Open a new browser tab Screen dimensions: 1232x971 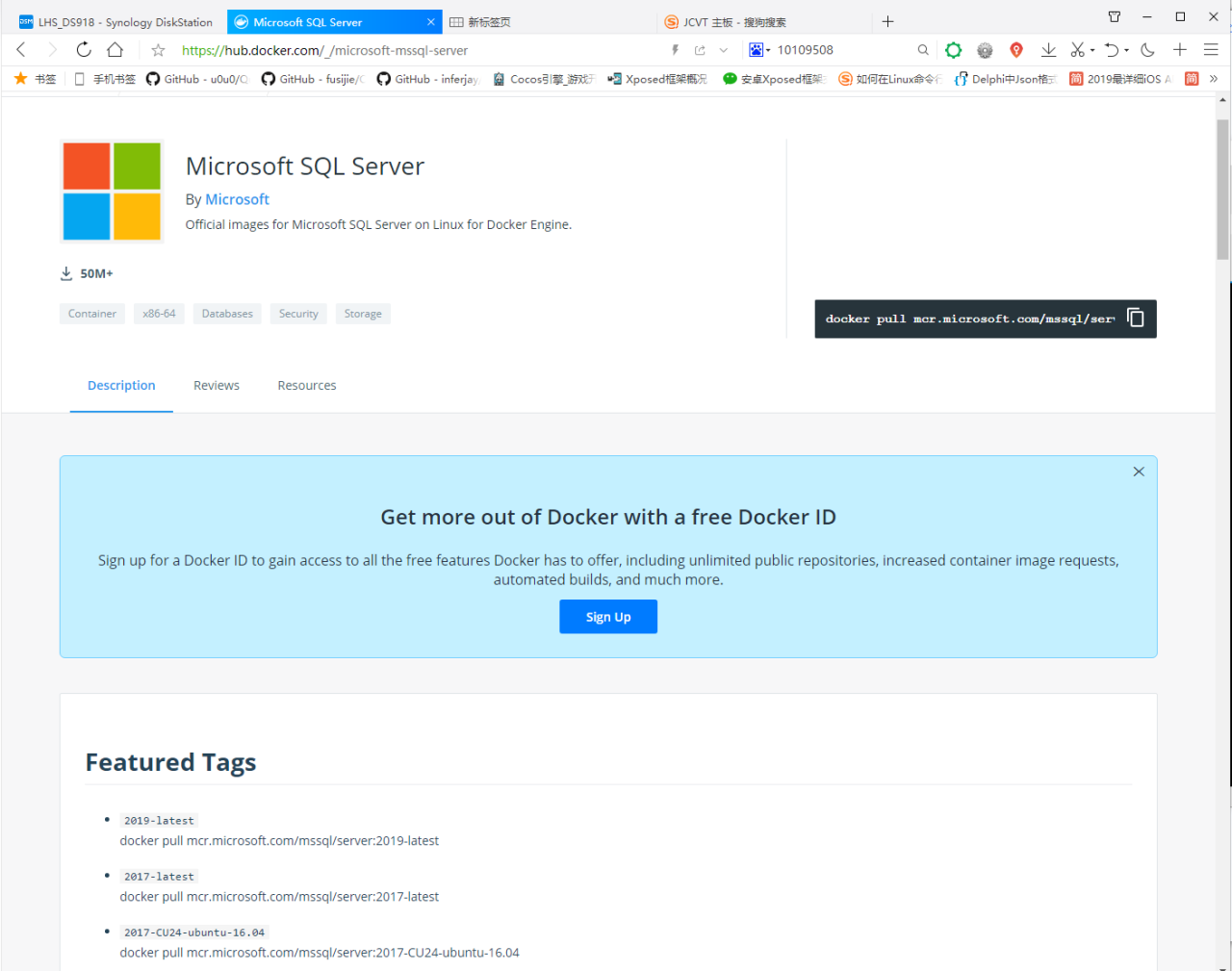click(x=887, y=22)
